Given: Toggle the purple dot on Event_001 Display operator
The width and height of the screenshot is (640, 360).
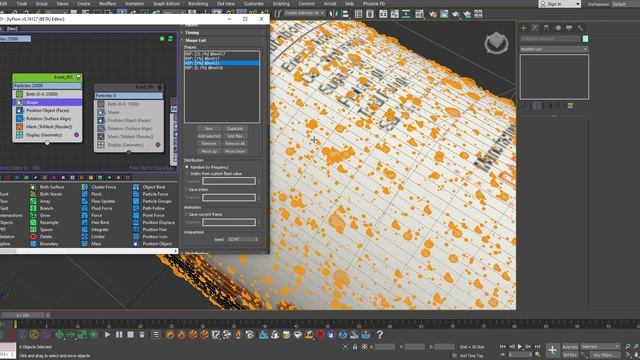Looking at the screenshot, I should click(x=76, y=135).
